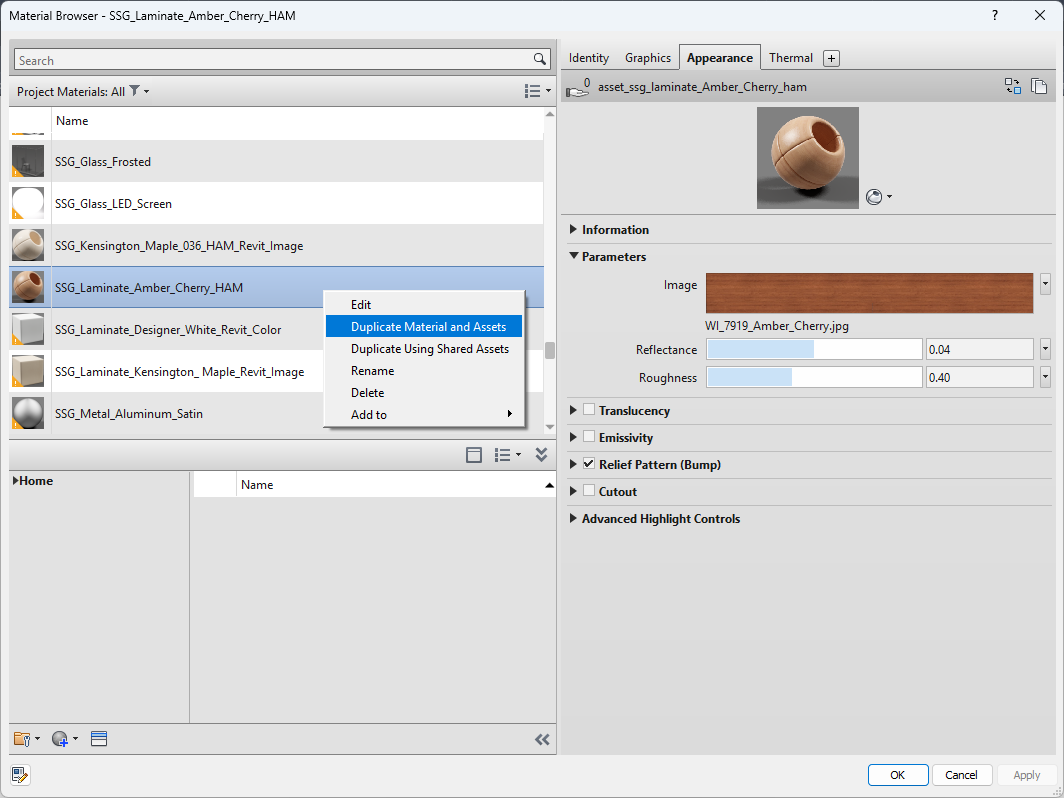Viewport: 1064px width, 798px height.
Task: Disable the Relief Pattern (Bump) checkbox
Action: pos(588,464)
